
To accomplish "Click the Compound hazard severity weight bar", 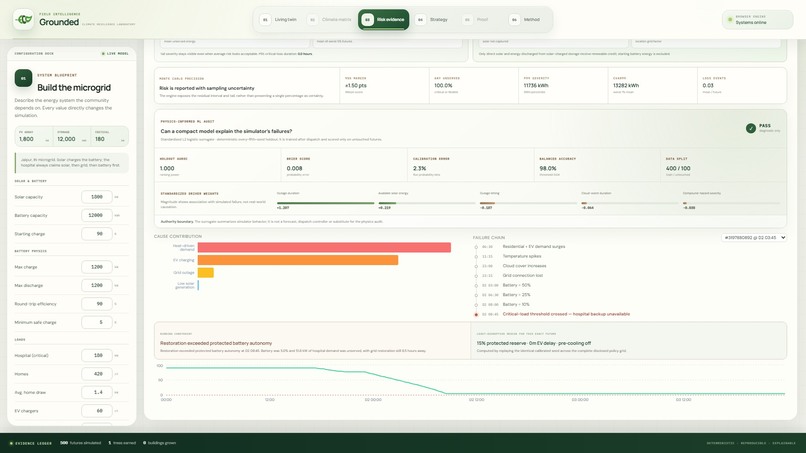I will (x=731, y=203).
